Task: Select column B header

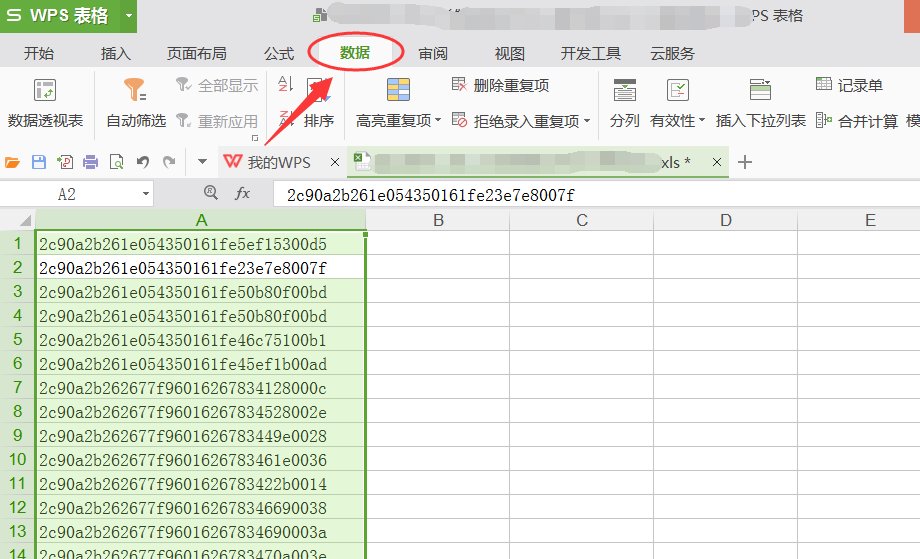Action: click(x=438, y=221)
